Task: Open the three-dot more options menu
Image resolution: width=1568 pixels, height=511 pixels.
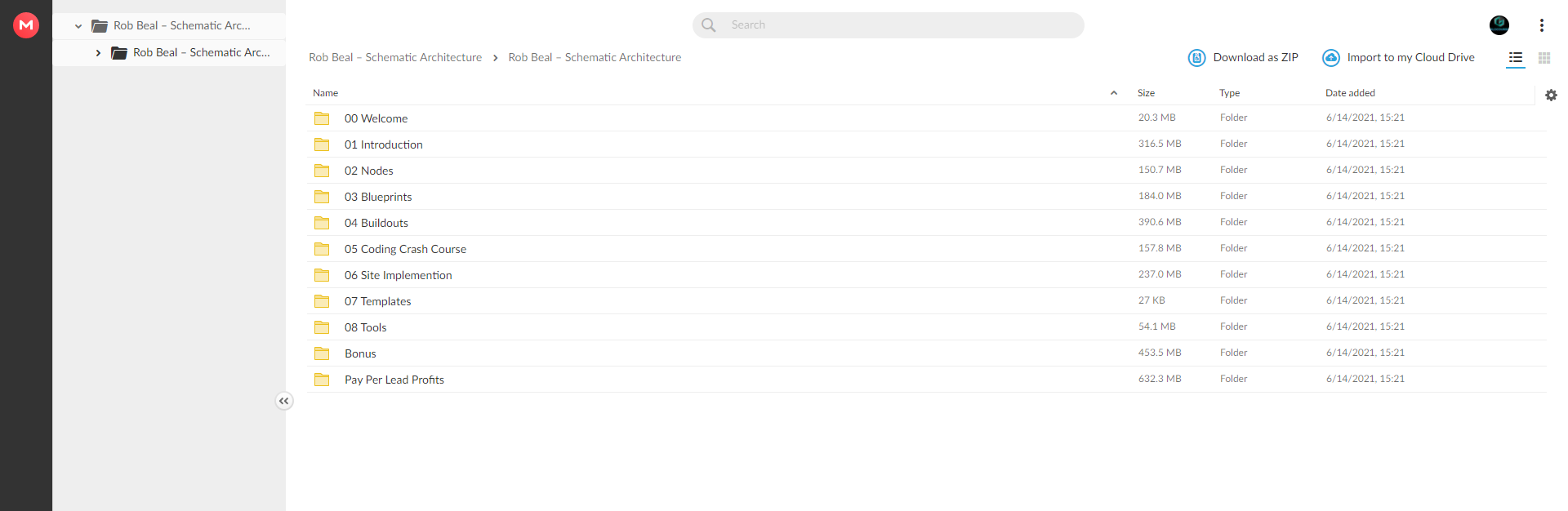Action: click(x=1542, y=25)
